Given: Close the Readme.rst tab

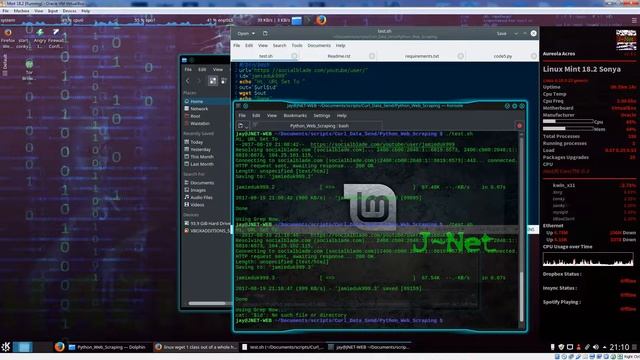Looking at the screenshot, I should pos(372,56).
